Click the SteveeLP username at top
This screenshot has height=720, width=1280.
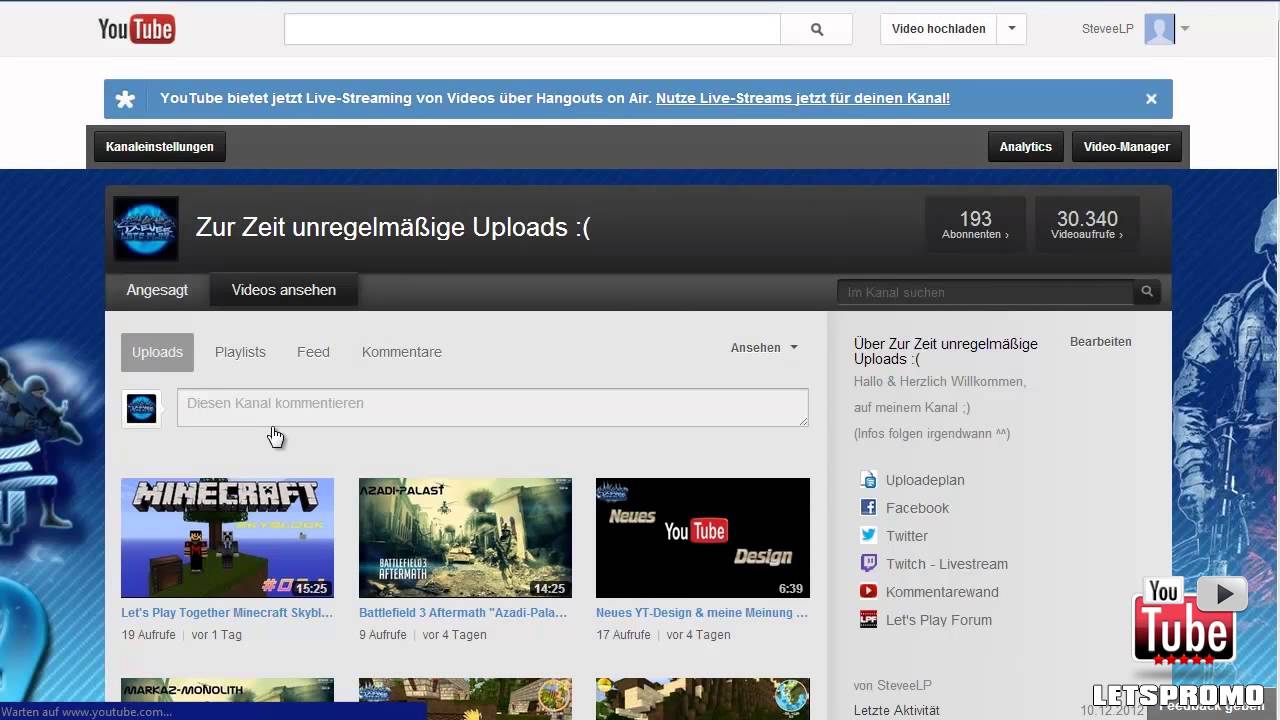(1108, 29)
